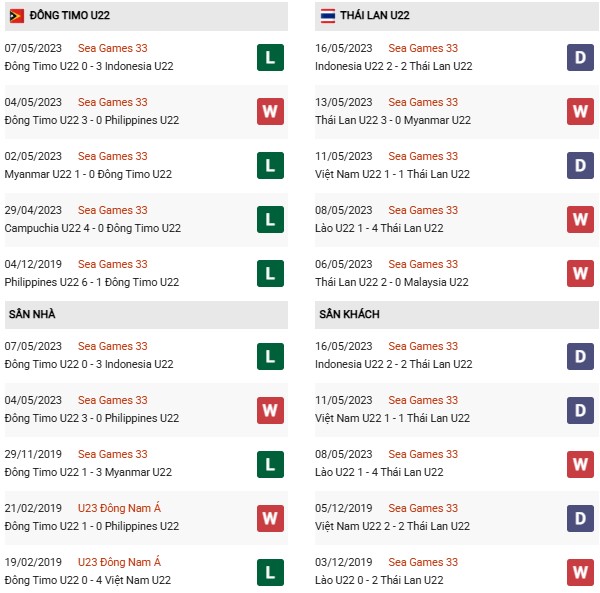600x593 pixels.
Task: Click Myanmar U22 1 - 0 Đông Timo U22 match
Action: tap(88, 174)
